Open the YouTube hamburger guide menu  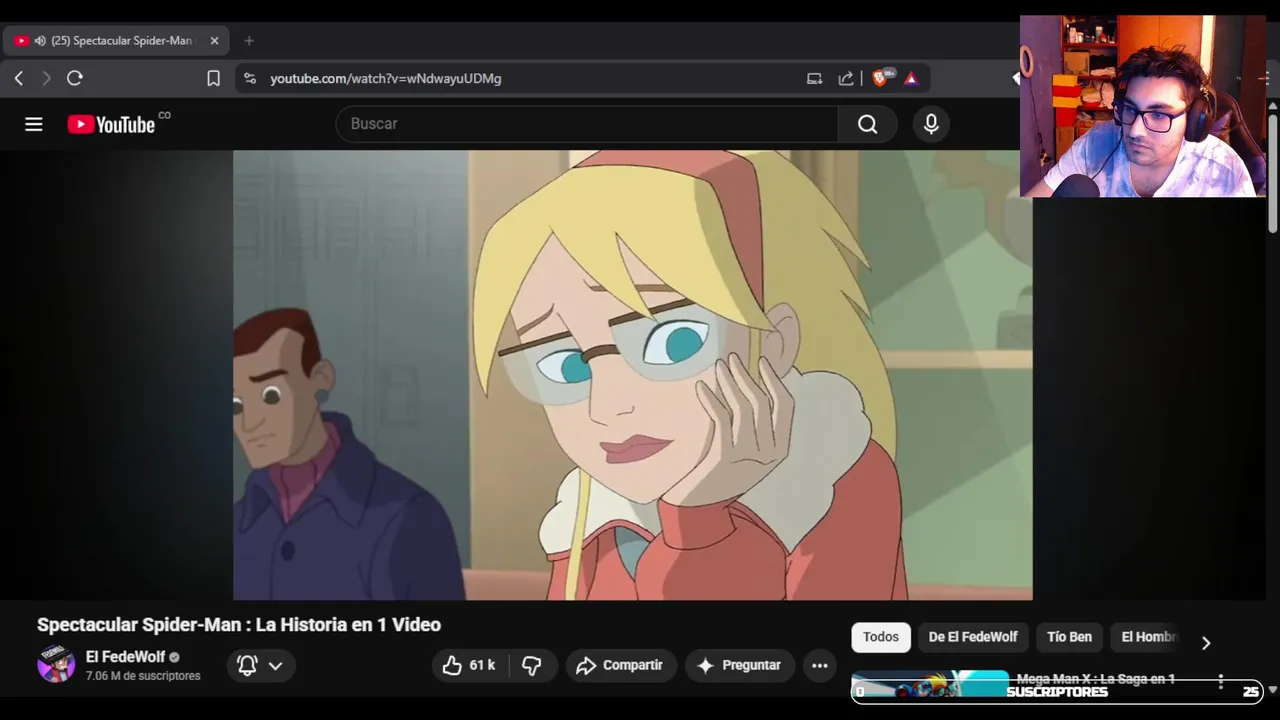[x=34, y=124]
